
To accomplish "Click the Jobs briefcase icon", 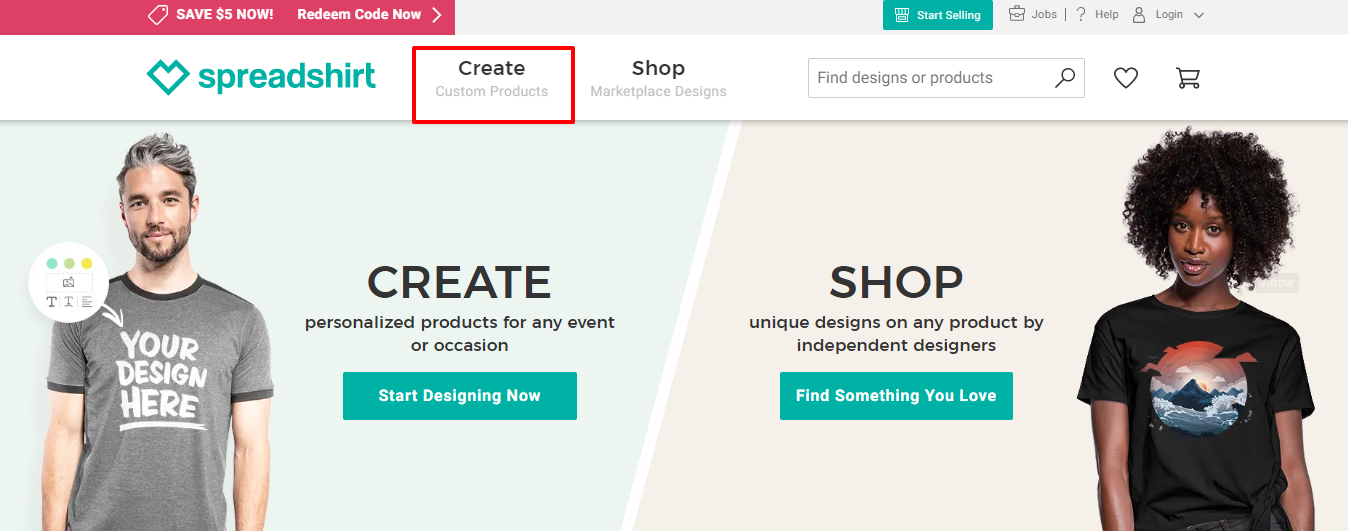I will click(x=1017, y=14).
